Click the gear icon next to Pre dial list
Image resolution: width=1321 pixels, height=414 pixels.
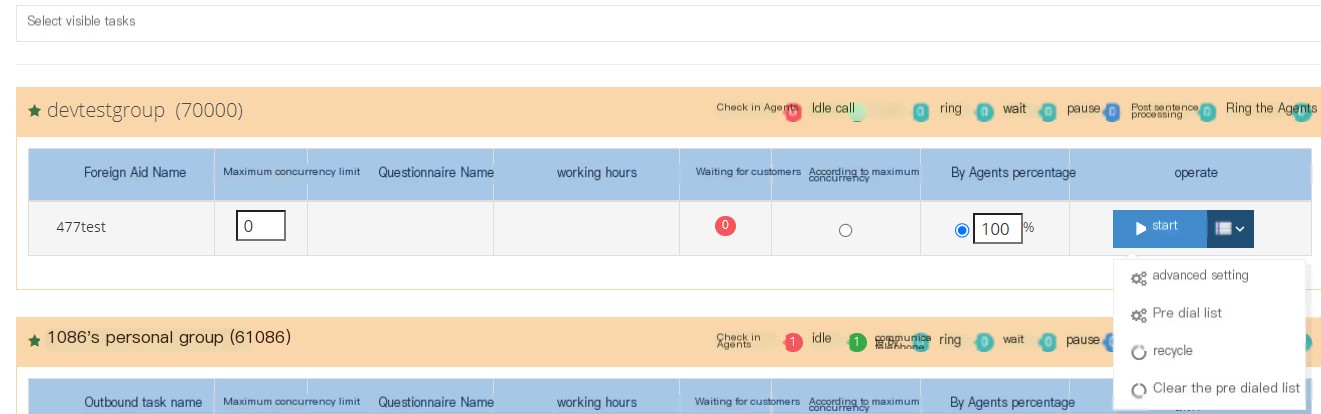[1138, 315]
